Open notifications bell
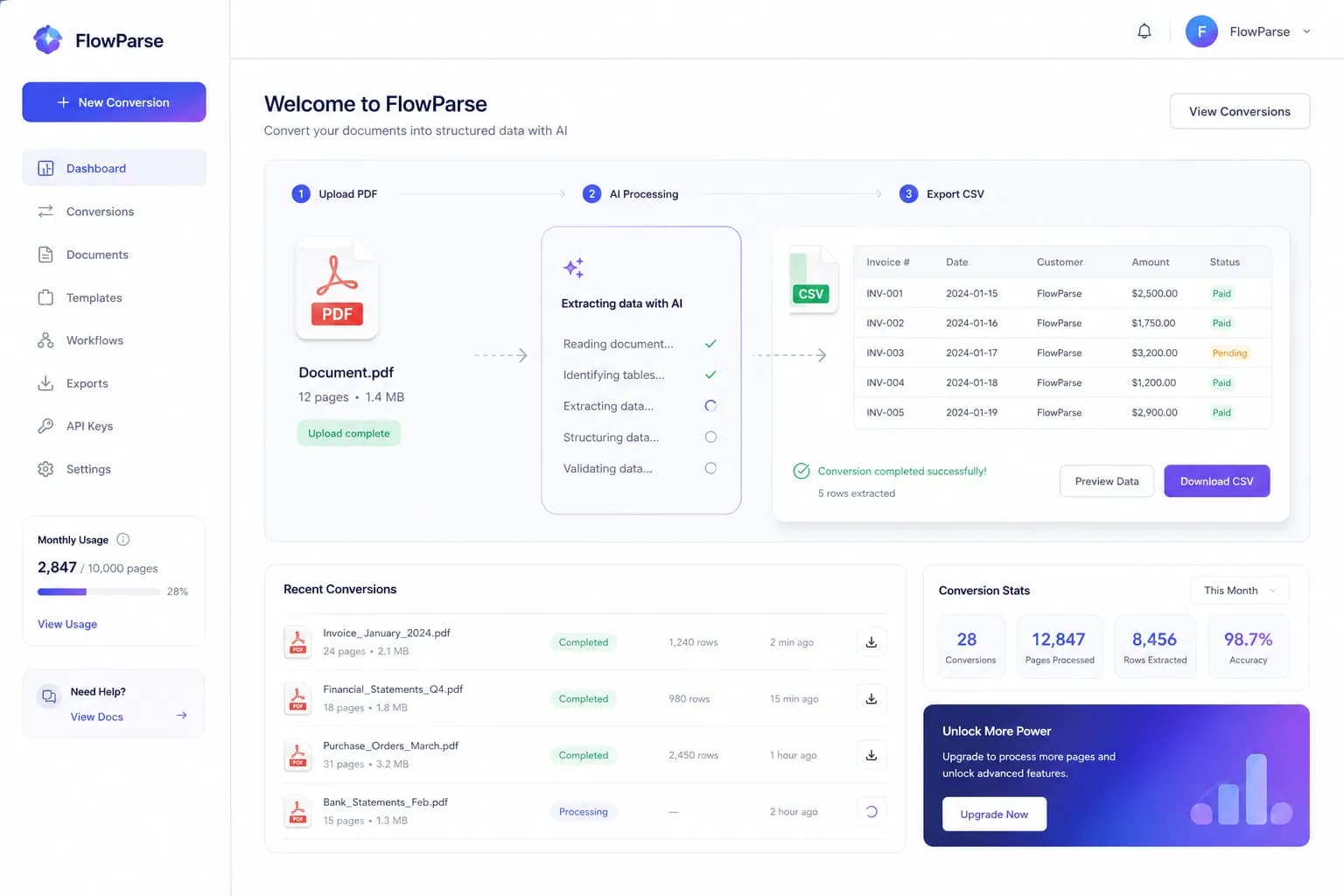The width and height of the screenshot is (1344, 896). [1144, 31]
